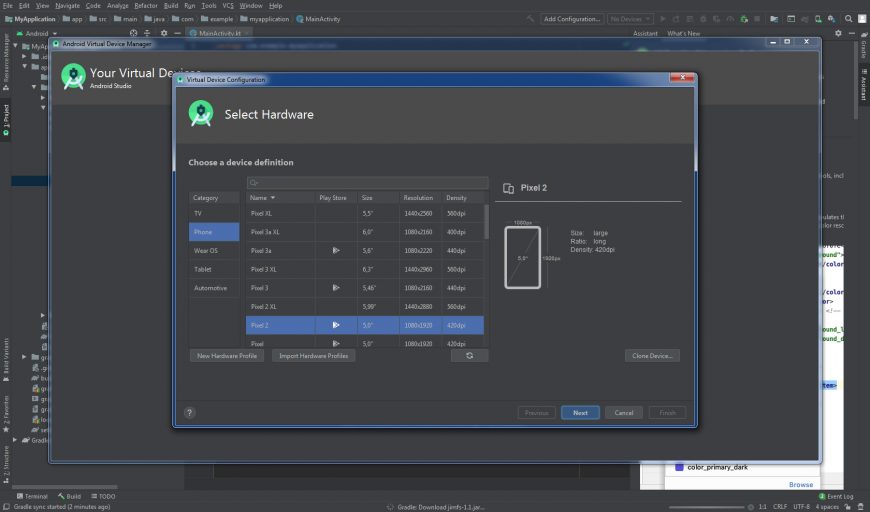The image size is (870, 512).
Task: Click Play Store icon in Pixel 3a row
Action: (336, 250)
